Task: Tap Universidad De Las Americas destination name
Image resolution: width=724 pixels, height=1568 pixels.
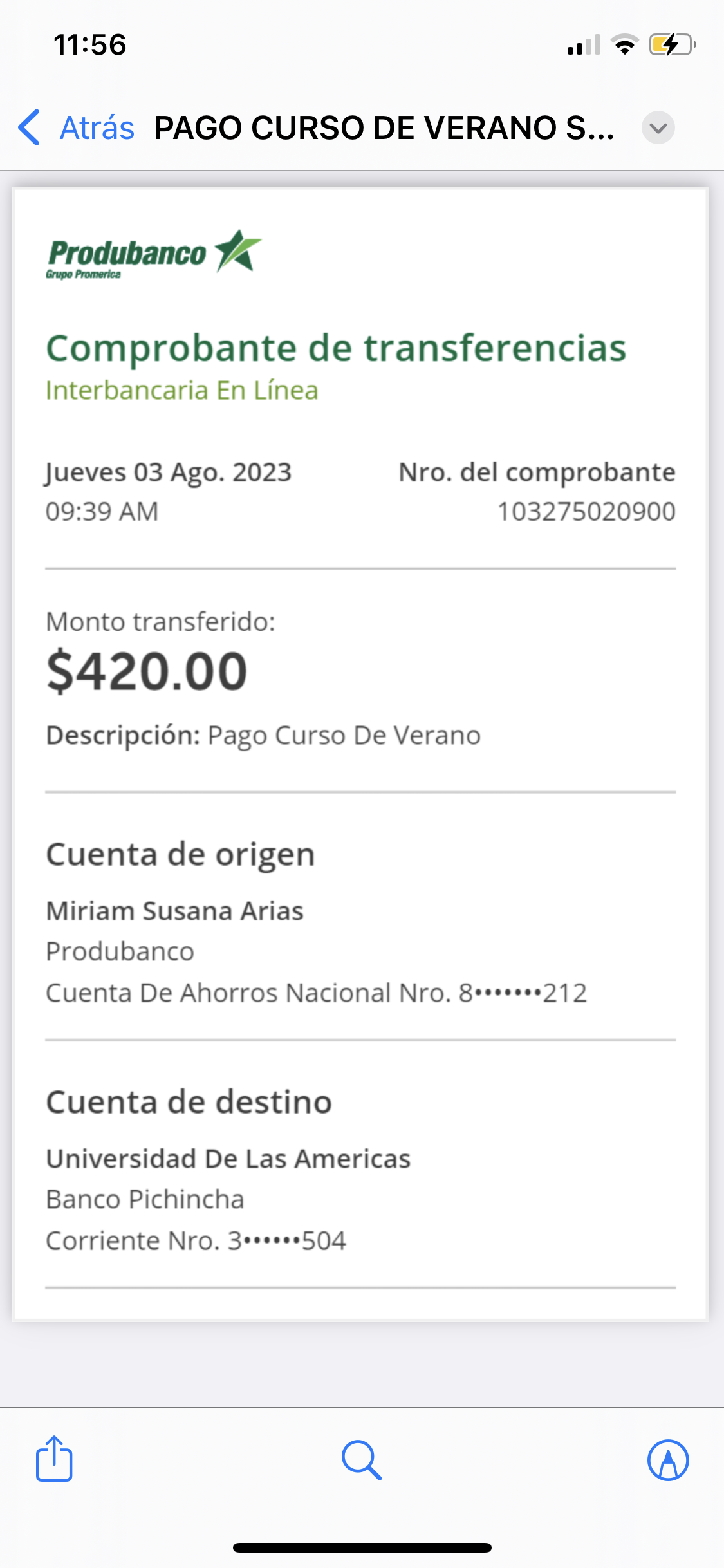Action: tap(228, 1159)
